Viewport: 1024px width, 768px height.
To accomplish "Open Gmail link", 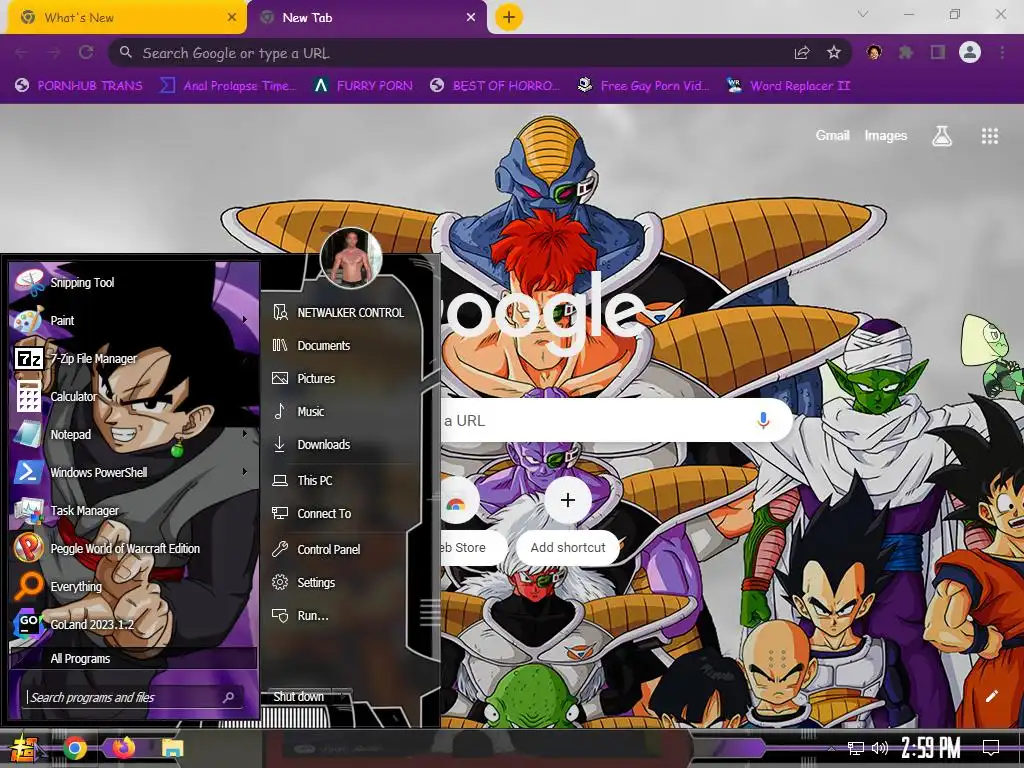I will click(833, 135).
